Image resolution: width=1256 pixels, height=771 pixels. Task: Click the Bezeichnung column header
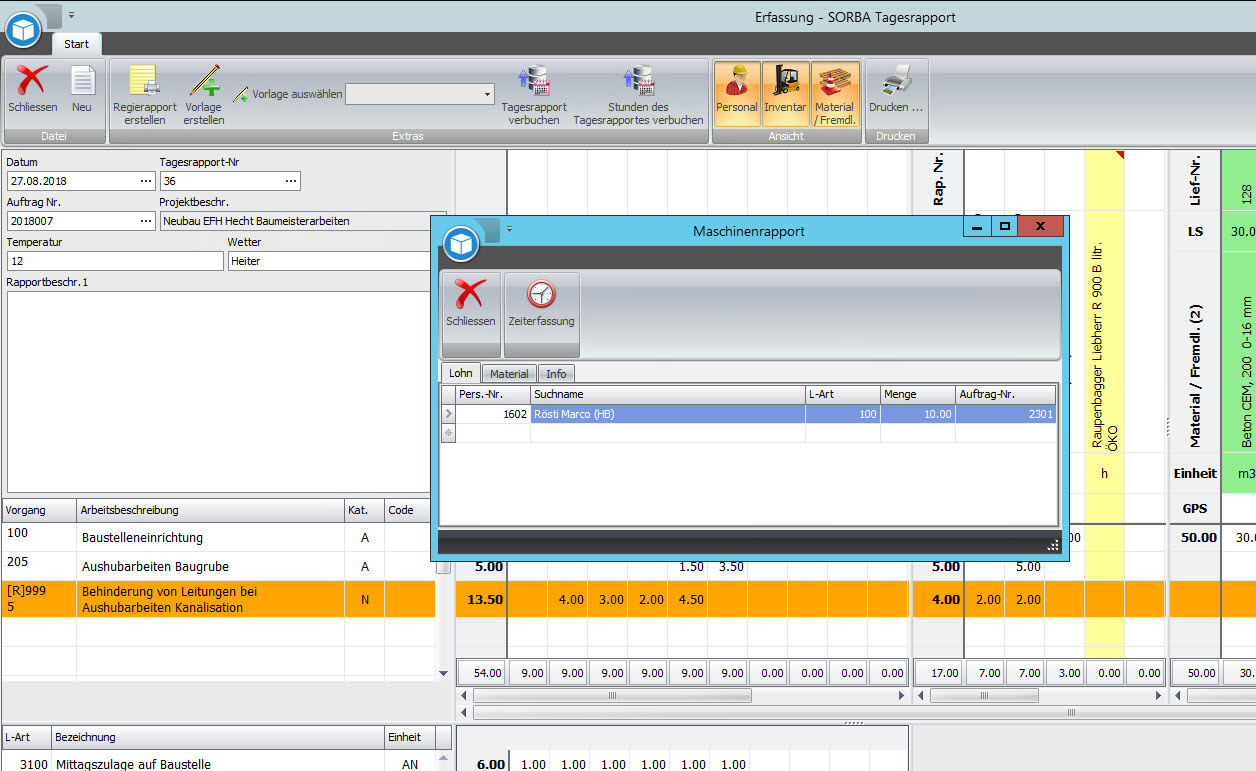point(217,737)
